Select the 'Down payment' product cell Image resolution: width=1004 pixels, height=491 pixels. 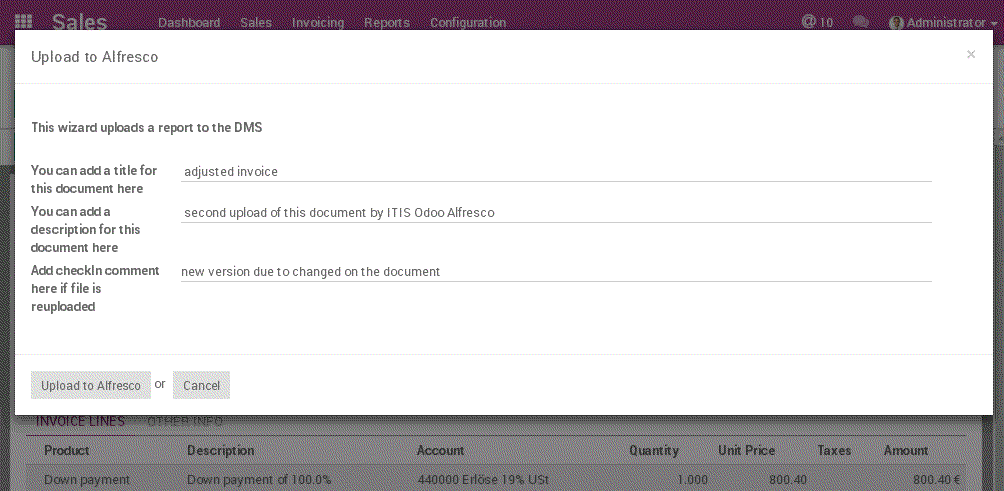click(x=87, y=479)
